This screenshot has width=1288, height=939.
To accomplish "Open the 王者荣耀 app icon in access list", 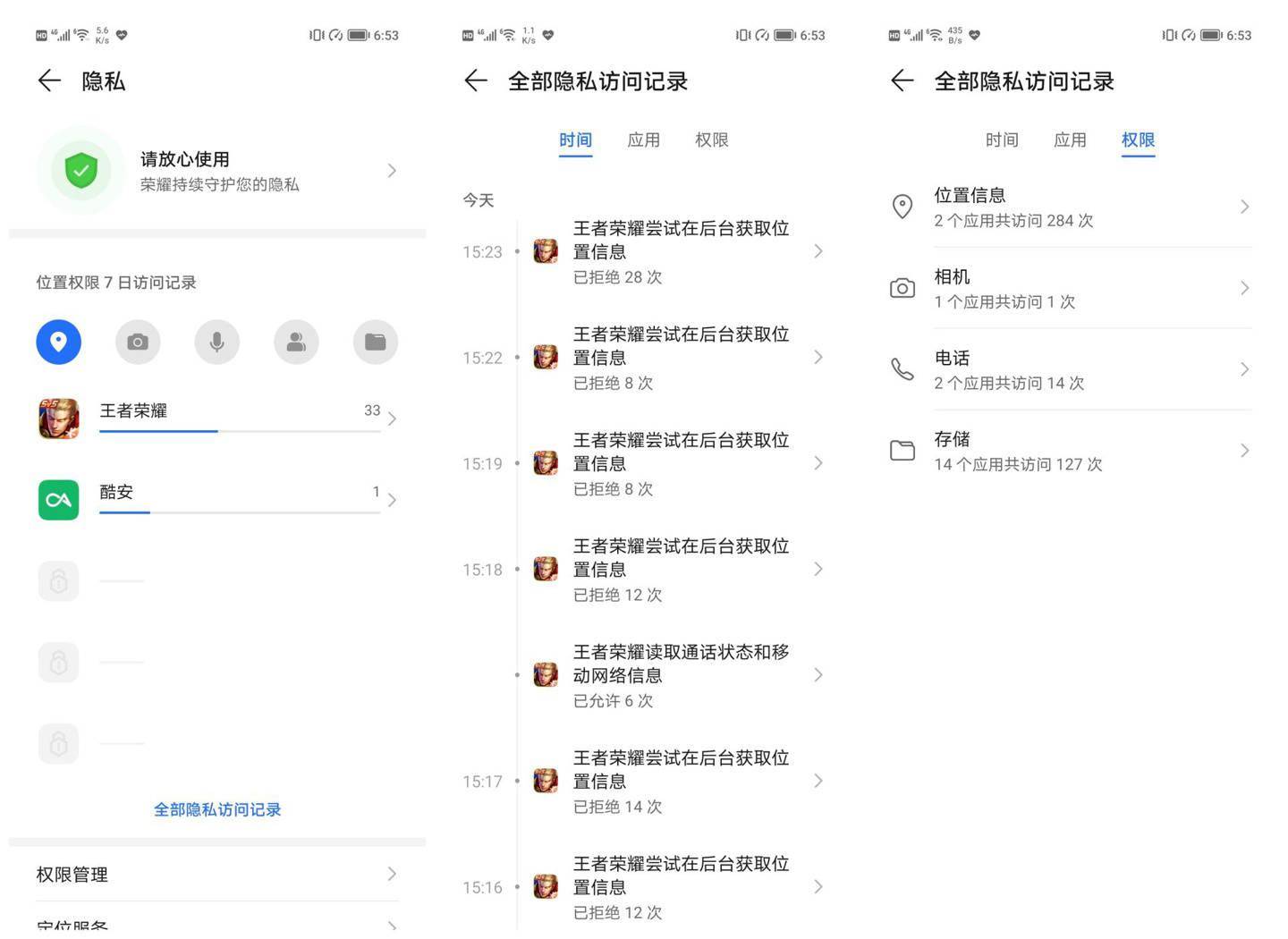I will (57, 417).
